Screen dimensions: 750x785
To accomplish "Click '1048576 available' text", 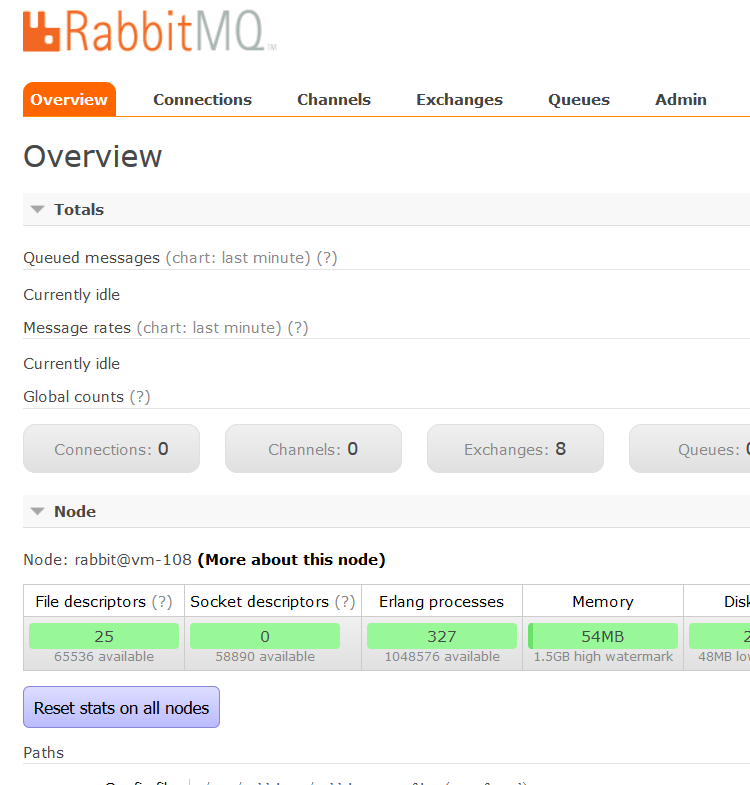I will 442,657.
